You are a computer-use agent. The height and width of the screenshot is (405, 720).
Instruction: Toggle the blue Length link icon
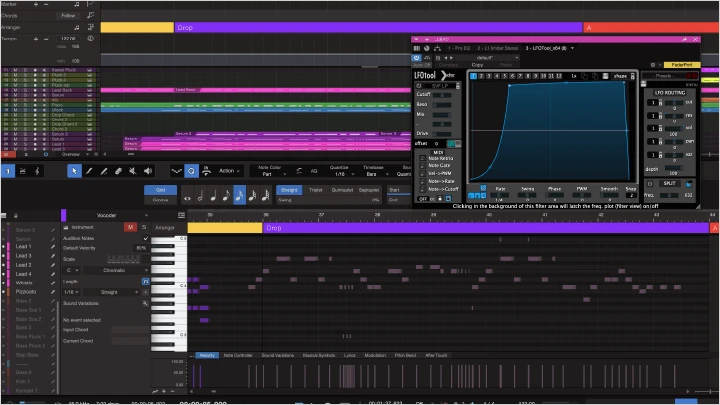(x=146, y=281)
